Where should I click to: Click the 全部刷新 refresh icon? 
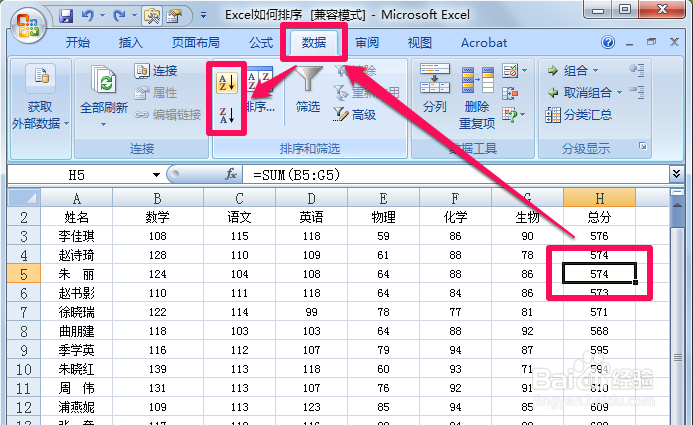pos(104,80)
